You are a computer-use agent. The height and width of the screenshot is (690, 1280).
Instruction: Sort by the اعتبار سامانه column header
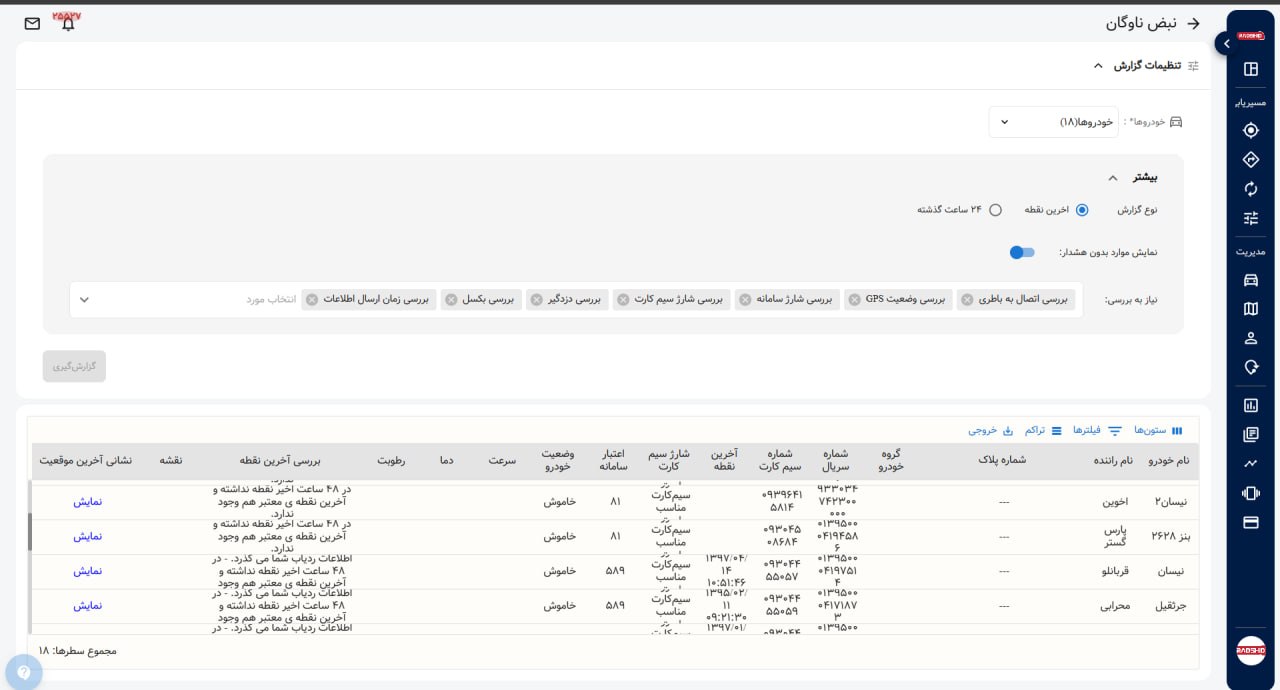click(x=613, y=460)
